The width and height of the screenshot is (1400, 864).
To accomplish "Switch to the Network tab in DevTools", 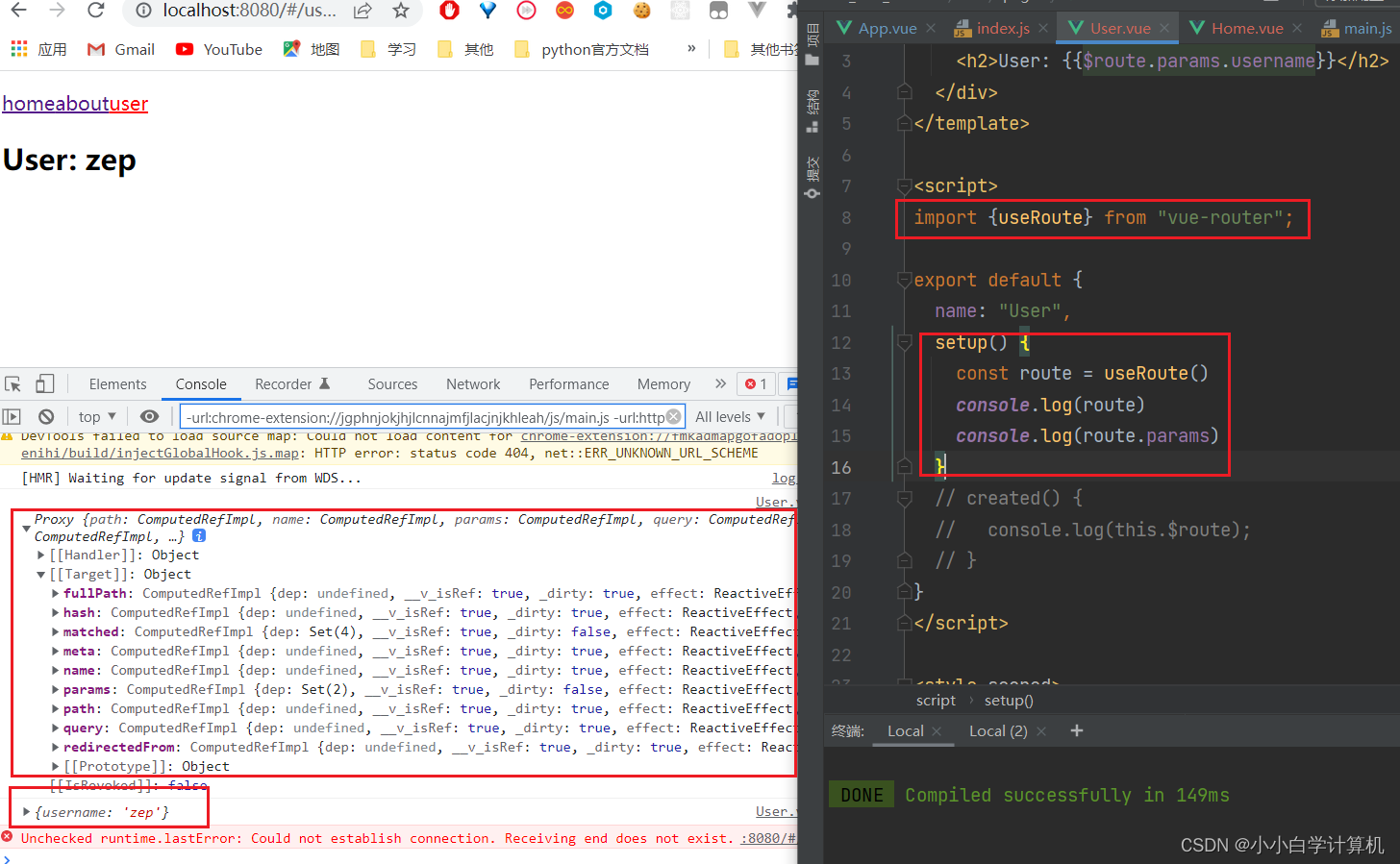I will coord(473,383).
